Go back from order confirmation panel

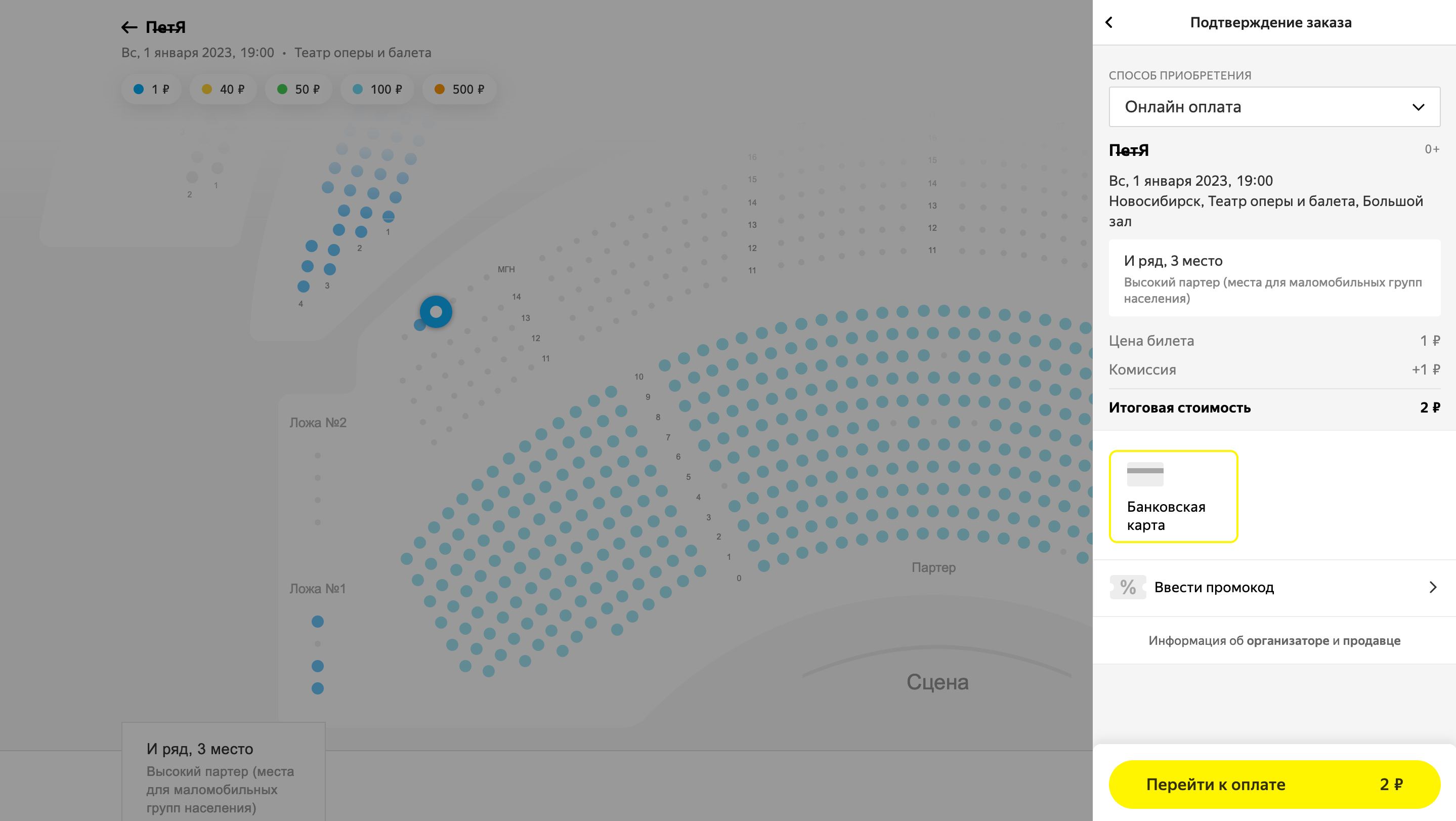pyautogui.click(x=1109, y=23)
